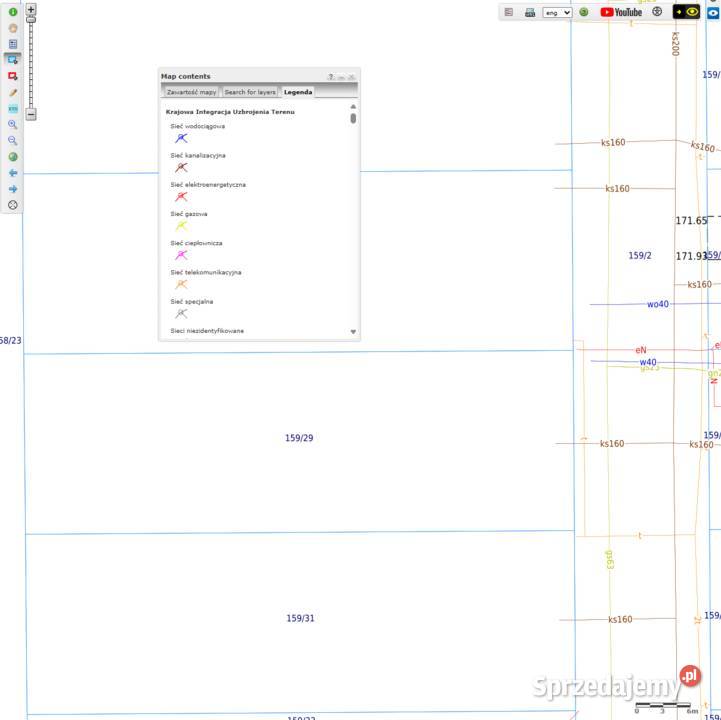This screenshot has height=720, width=721.
Task: Toggle the high-contrast yellow eye mode
Action: pos(686,12)
